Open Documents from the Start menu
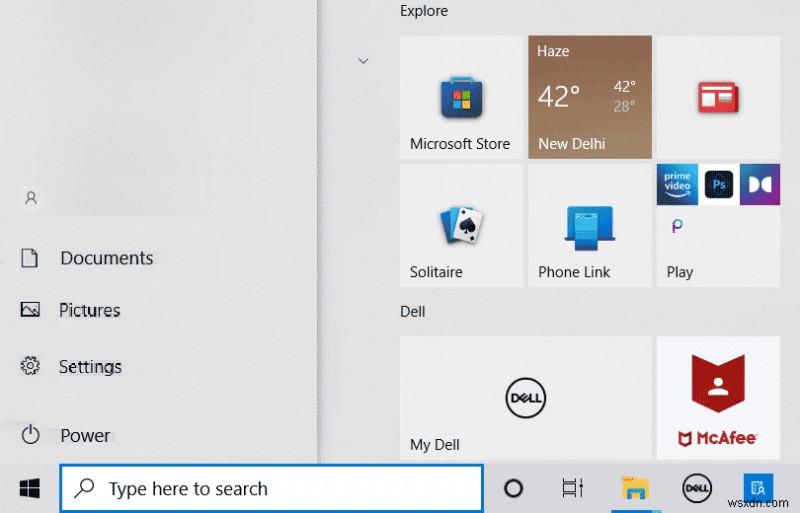This screenshot has width=800, height=513. pyautogui.click(x=87, y=258)
